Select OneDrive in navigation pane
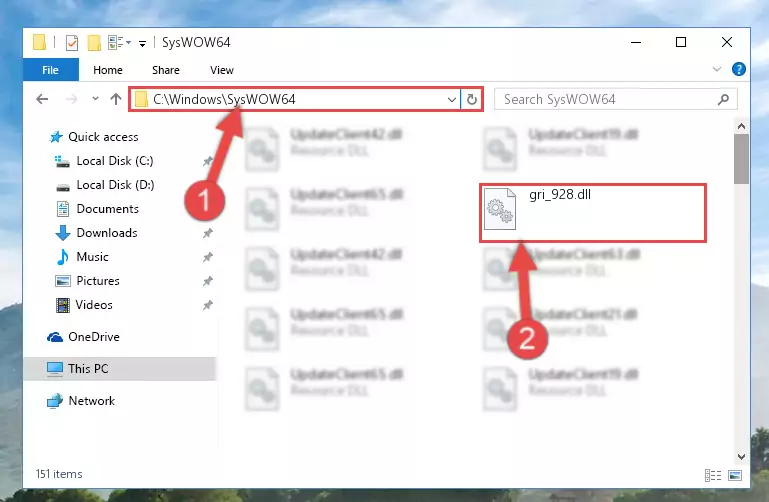The width and height of the screenshot is (769, 502). (94, 337)
